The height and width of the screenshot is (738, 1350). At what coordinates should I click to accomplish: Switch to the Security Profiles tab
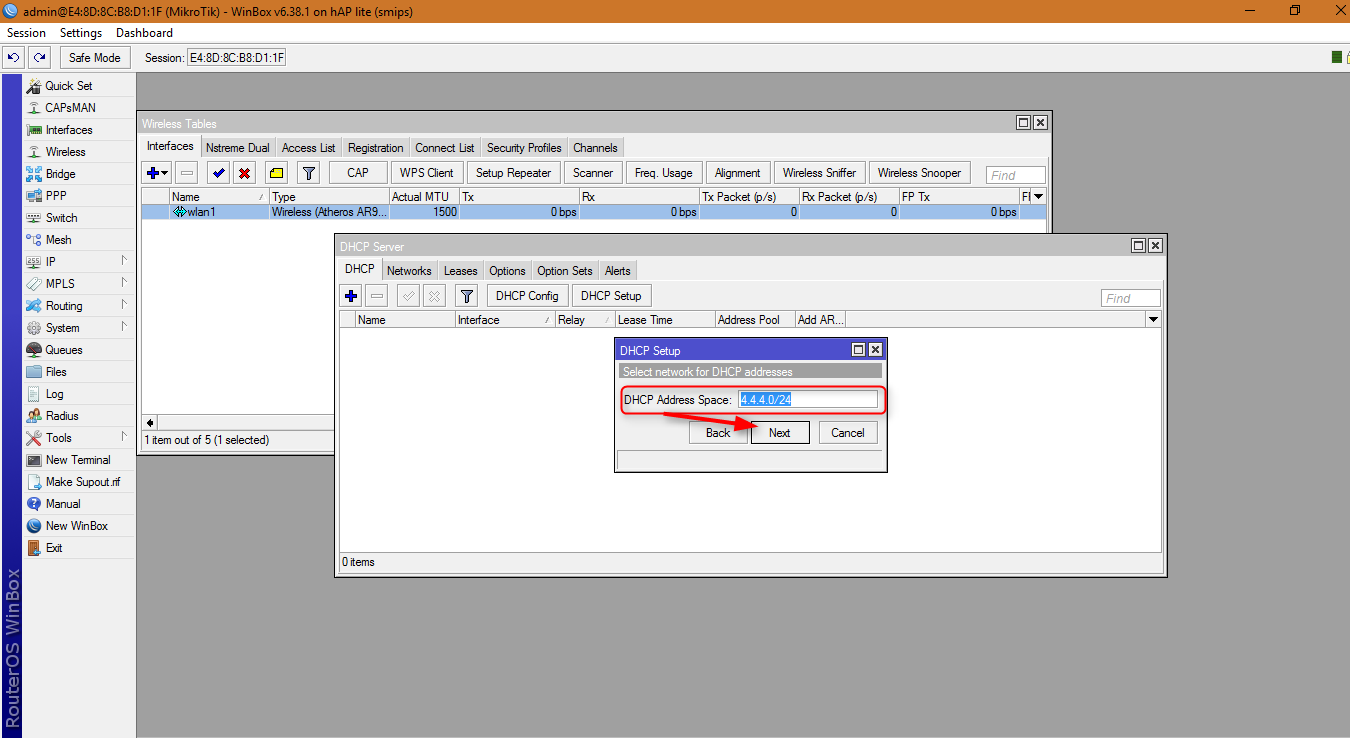tap(523, 147)
